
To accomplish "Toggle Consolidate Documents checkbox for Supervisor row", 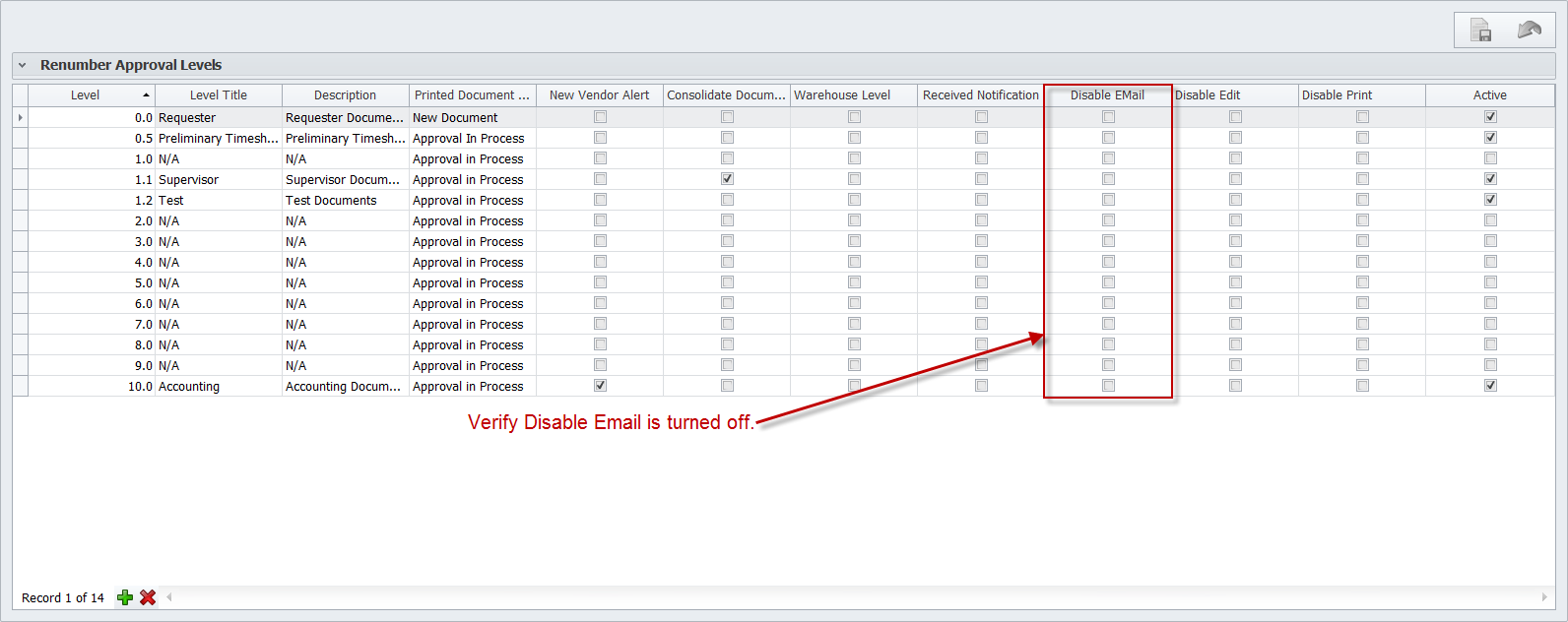I will click(x=727, y=179).
